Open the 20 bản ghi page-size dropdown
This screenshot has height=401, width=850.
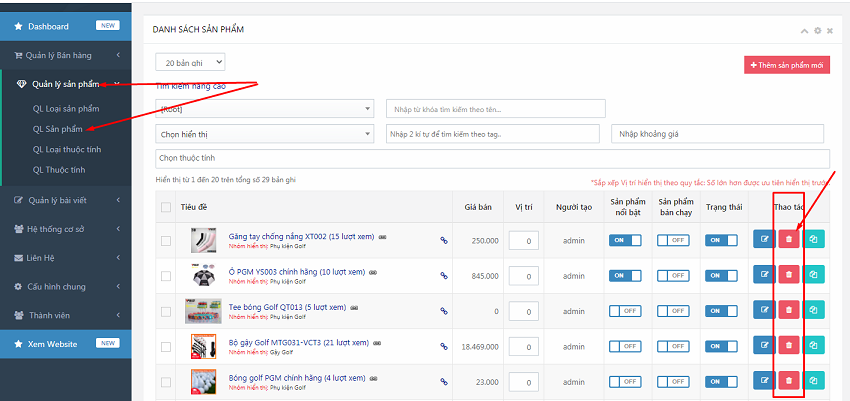(190, 62)
